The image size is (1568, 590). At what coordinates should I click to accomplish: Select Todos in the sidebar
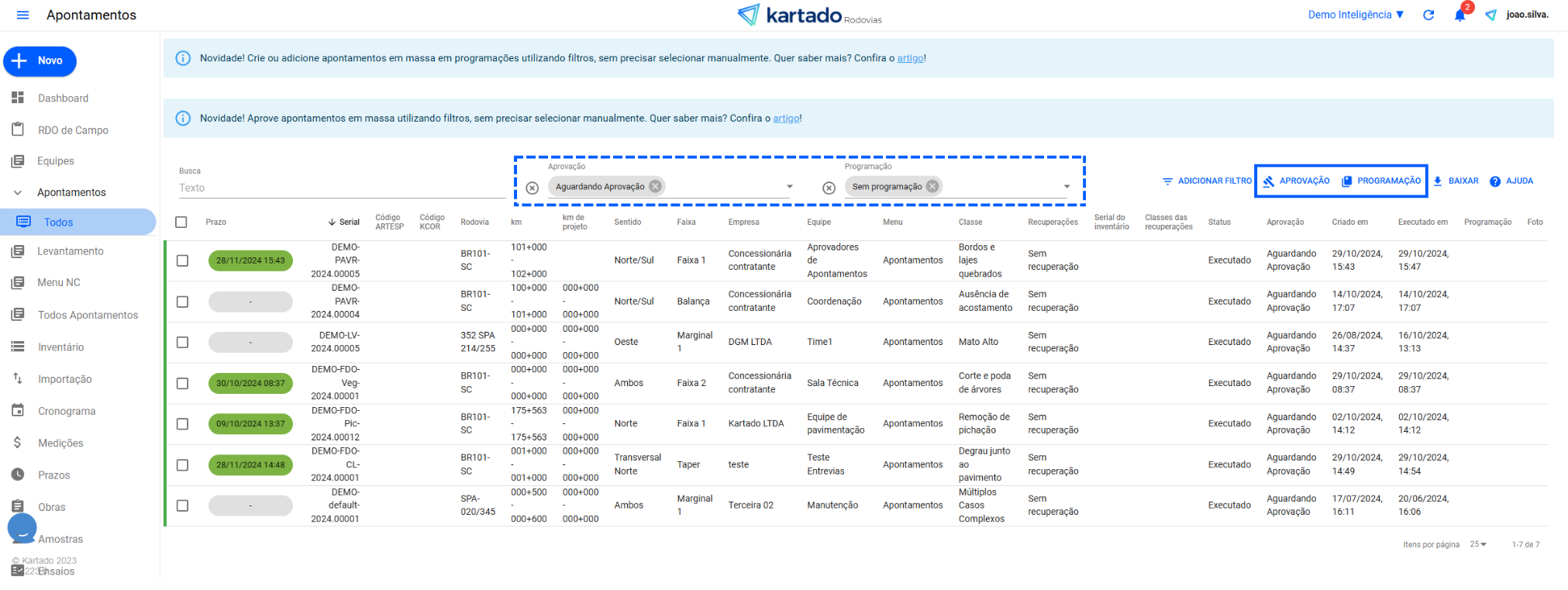point(58,223)
